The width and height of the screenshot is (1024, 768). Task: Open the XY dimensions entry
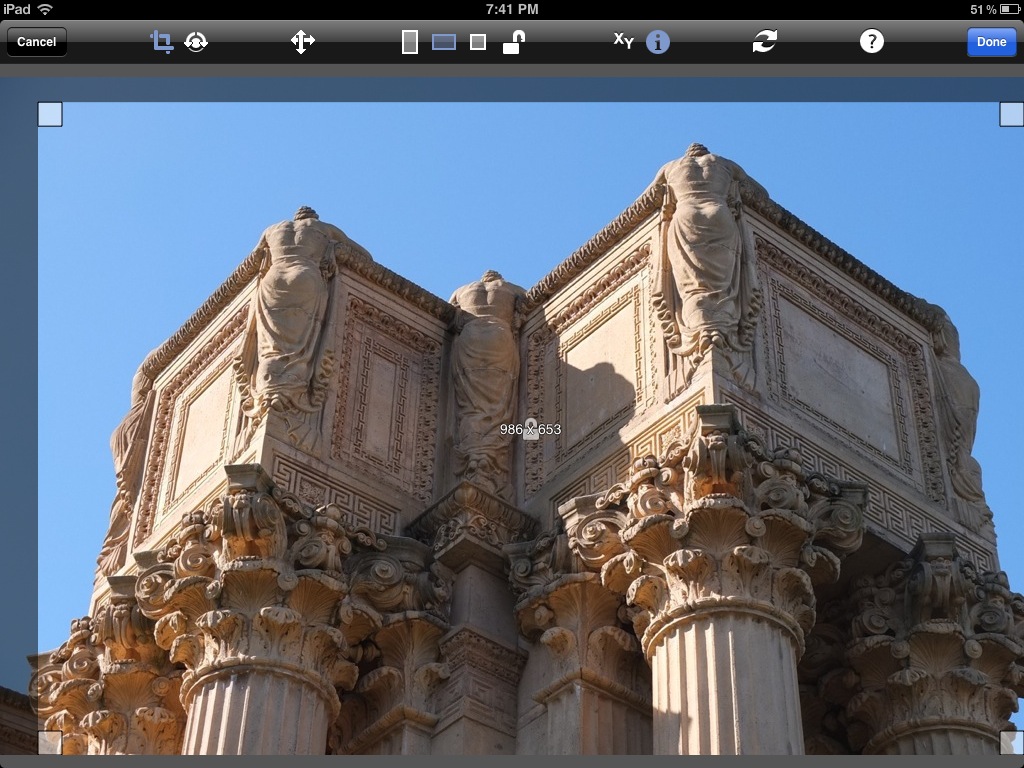click(623, 41)
